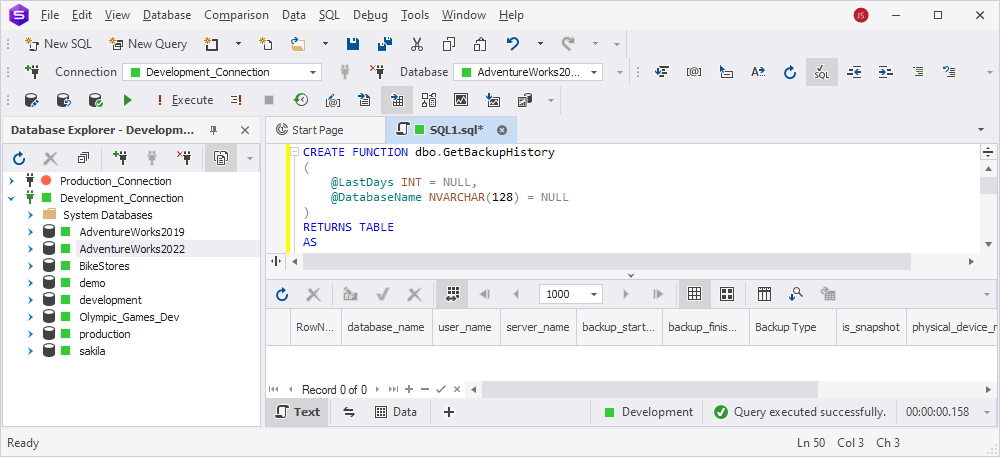Toggle Grid View mode in results toolbar
Screen dimensions: 1000x457
point(695,294)
